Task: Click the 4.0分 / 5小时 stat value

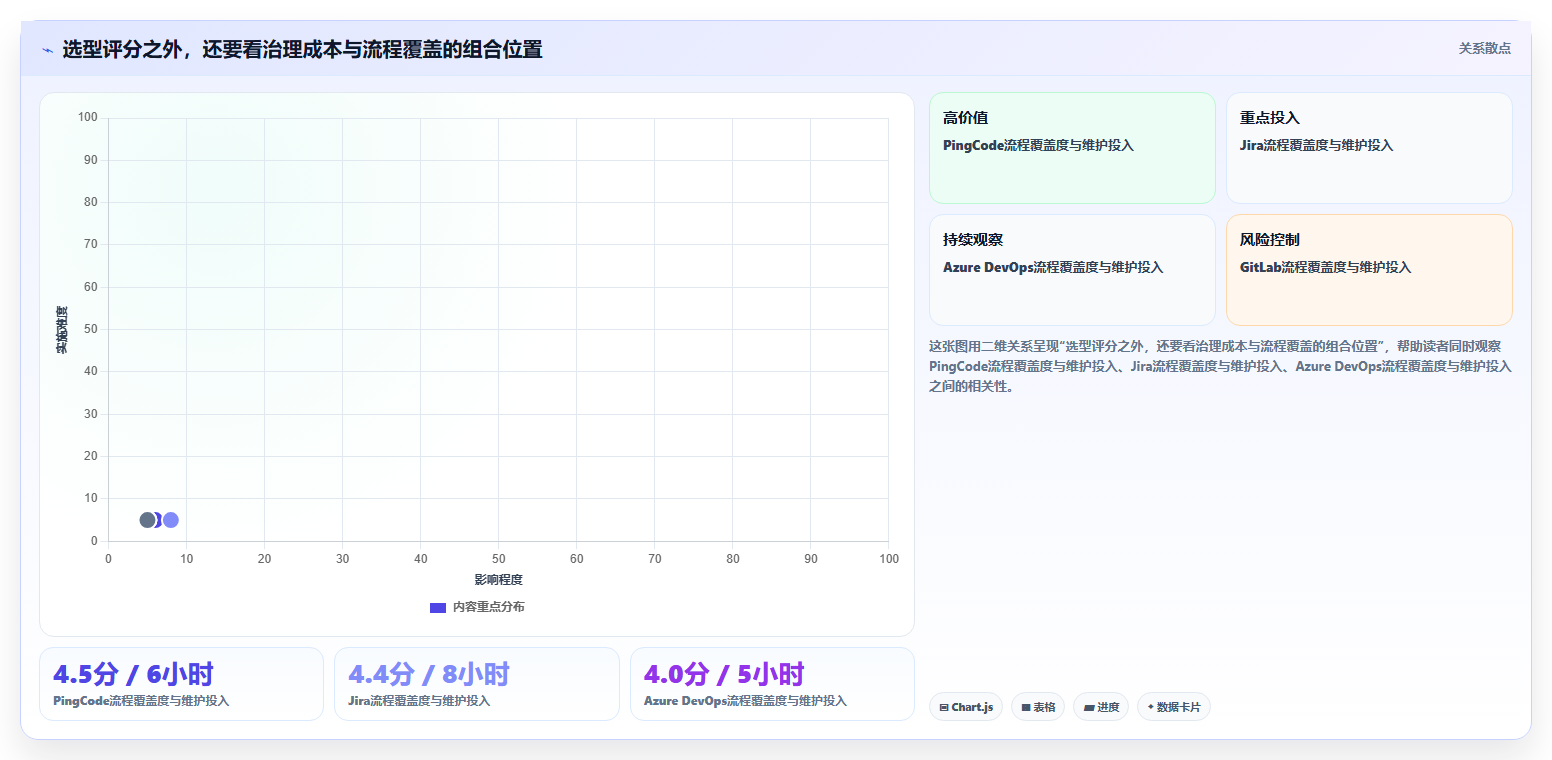Action: [x=724, y=674]
